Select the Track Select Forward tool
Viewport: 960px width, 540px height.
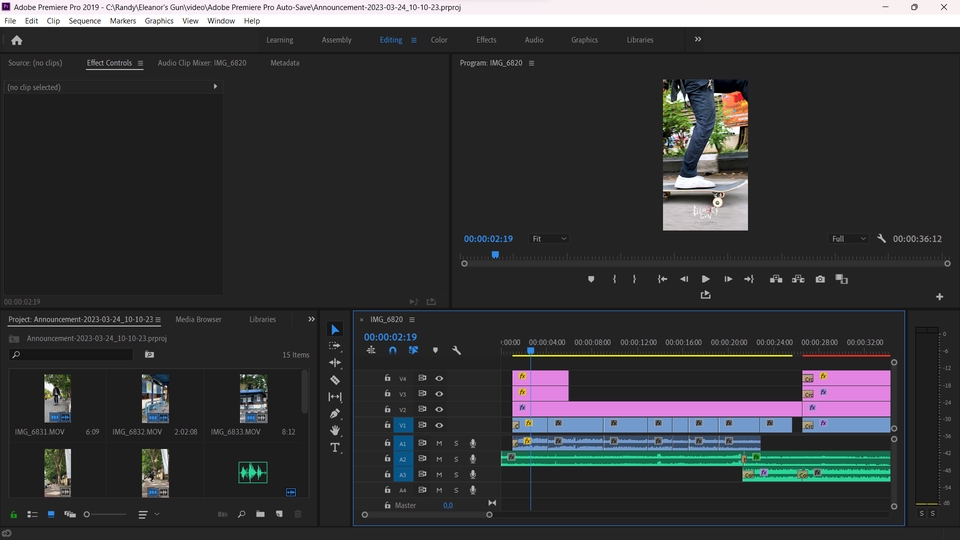click(x=335, y=346)
